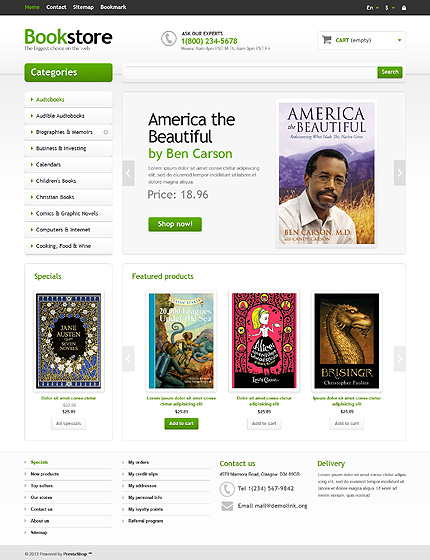
Task: Open the Sitemap menu item
Action: [x=83, y=7]
